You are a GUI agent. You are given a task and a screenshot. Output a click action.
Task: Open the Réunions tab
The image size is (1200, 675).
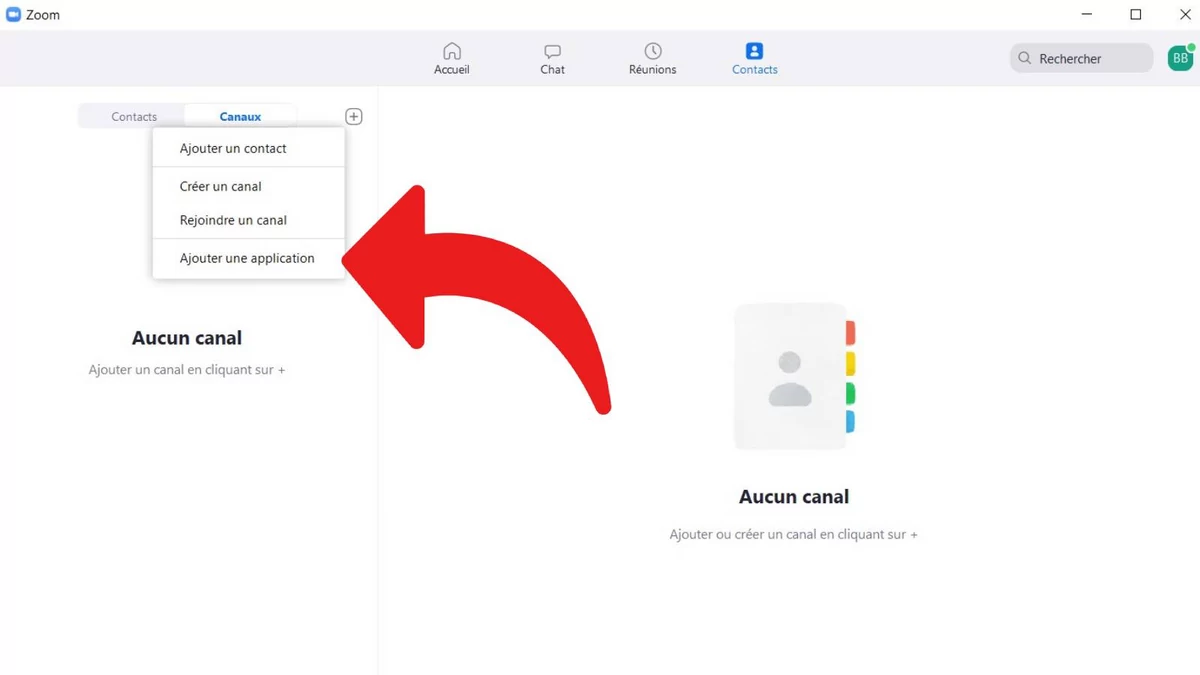[x=652, y=59]
